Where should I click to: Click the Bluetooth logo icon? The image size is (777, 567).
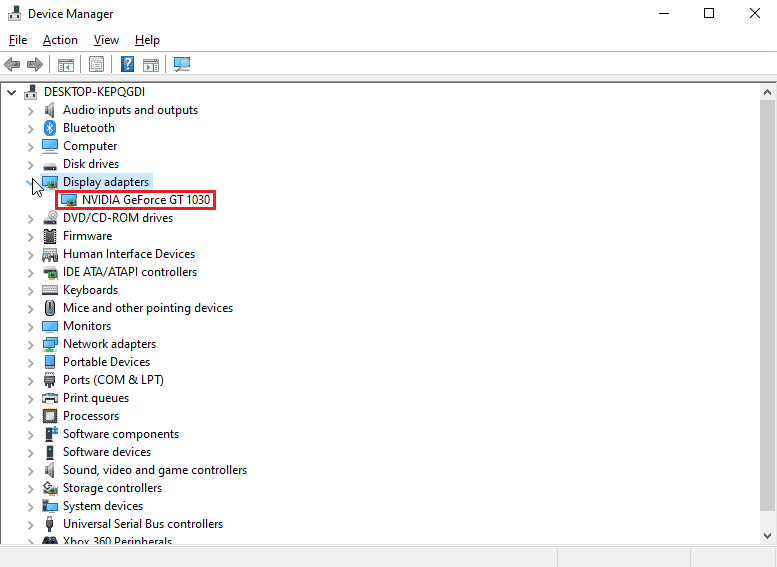pyautogui.click(x=50, y=128)
